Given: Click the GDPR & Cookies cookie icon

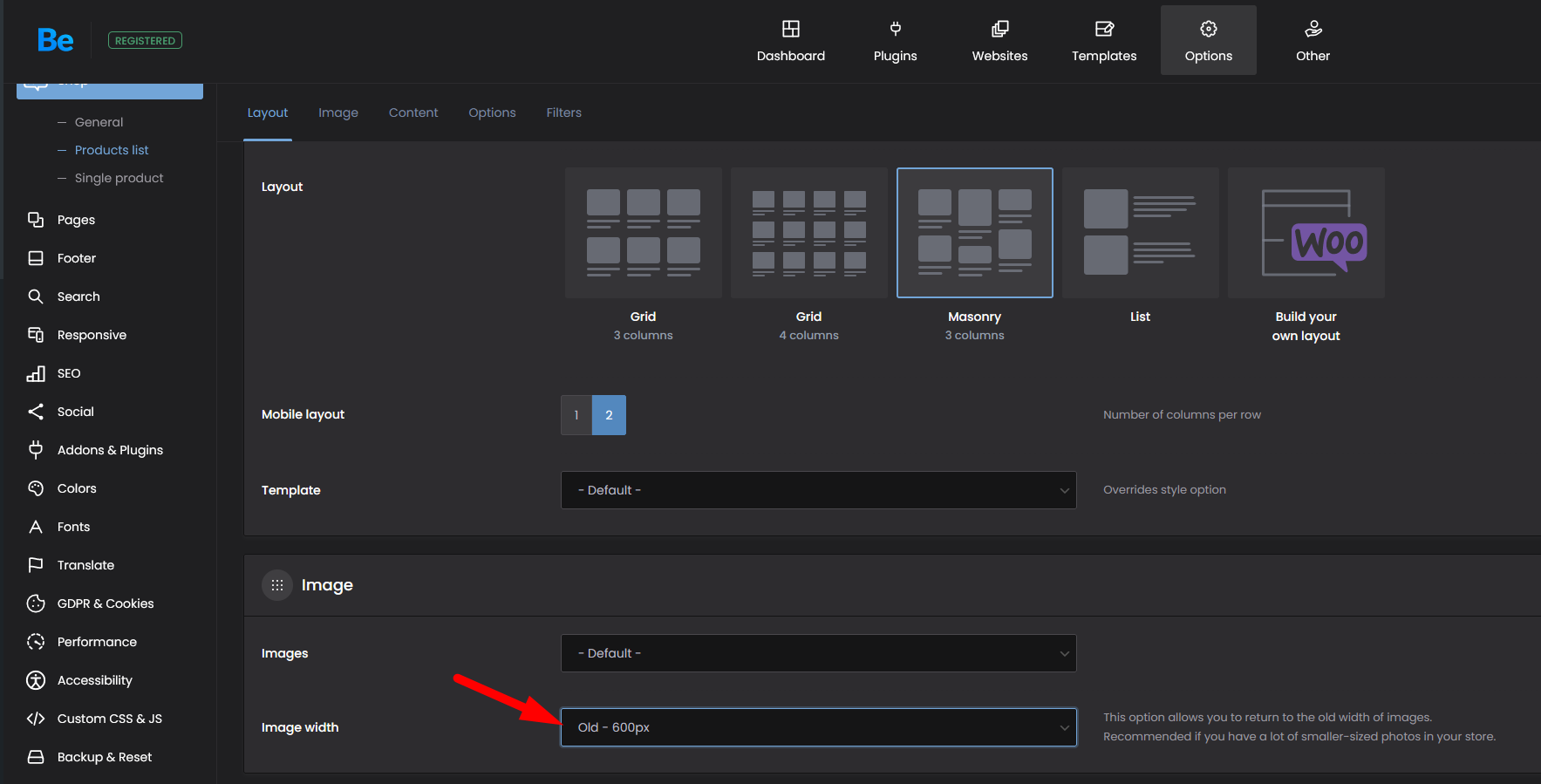Looking at the screenshot, I should 36,603.
